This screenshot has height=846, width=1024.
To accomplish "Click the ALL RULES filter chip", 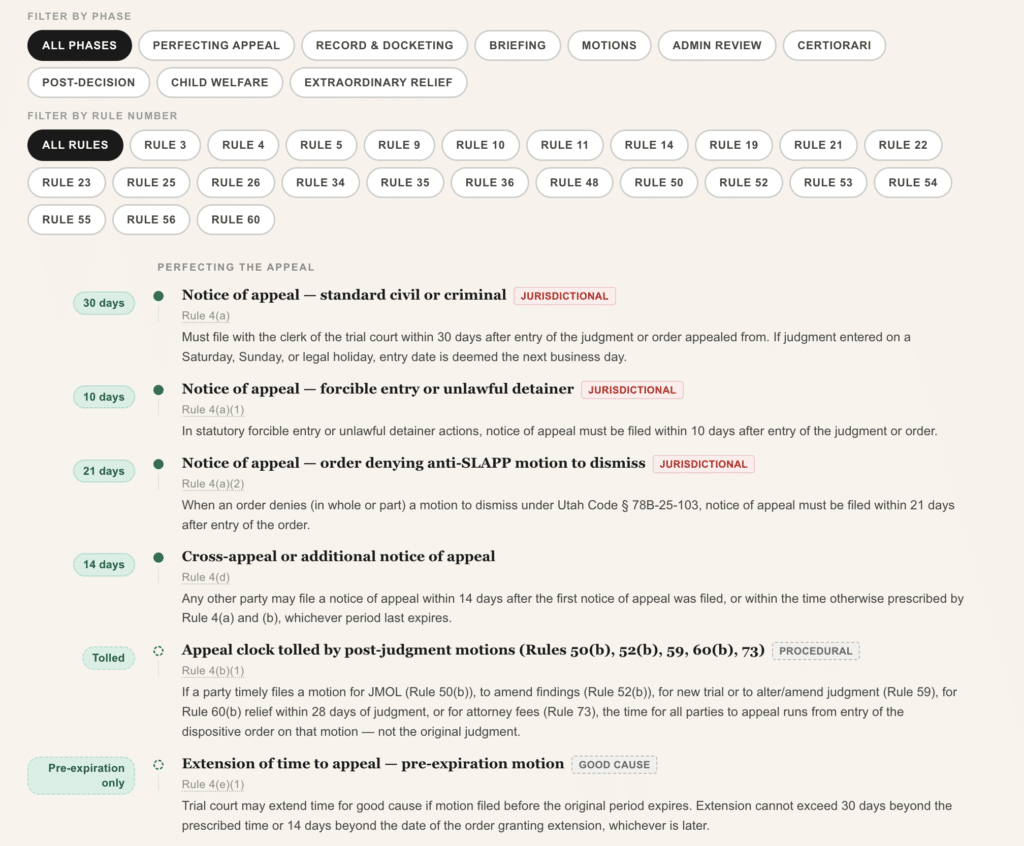I will pyautogui.click(x=74, y=144).
